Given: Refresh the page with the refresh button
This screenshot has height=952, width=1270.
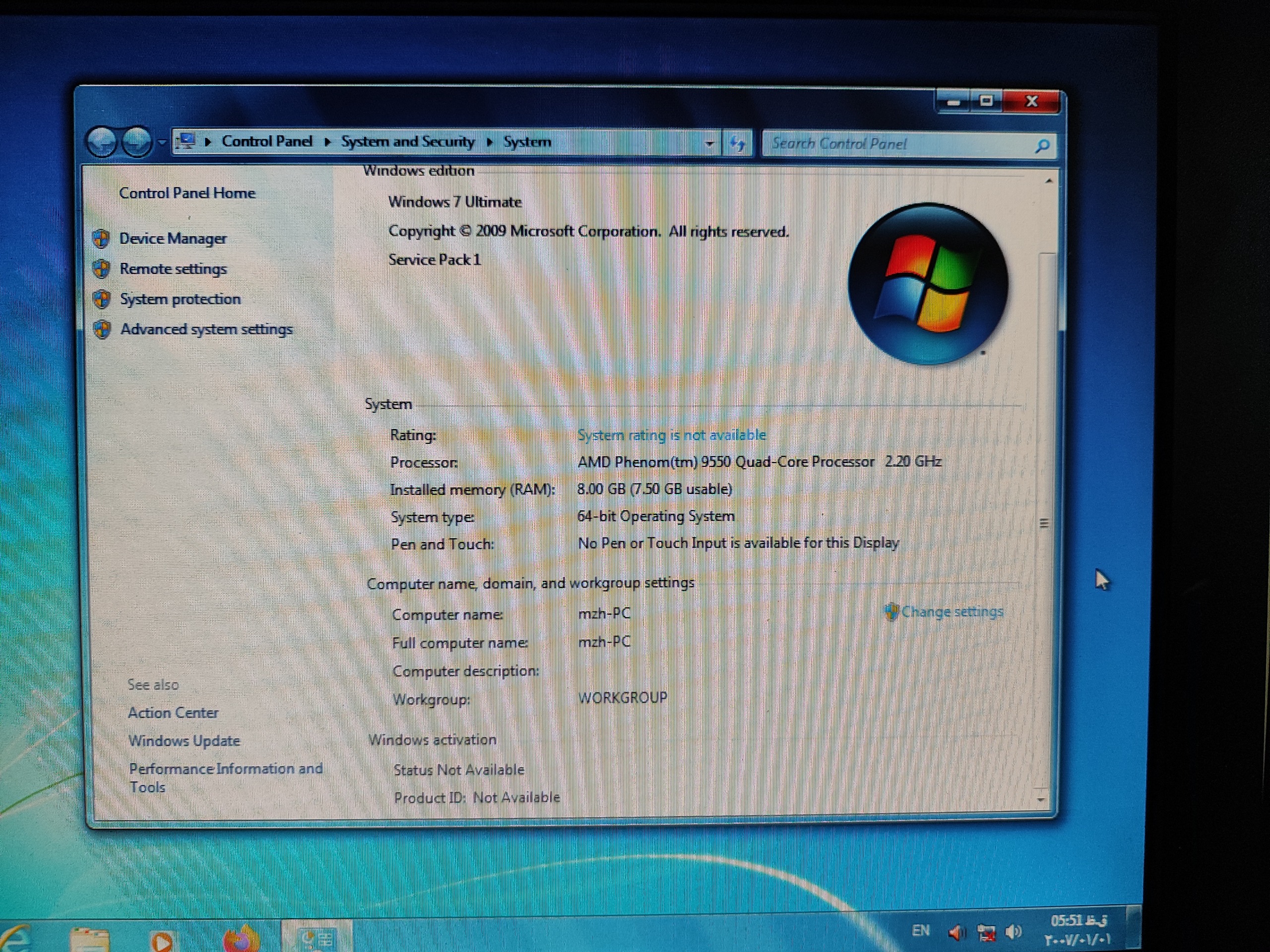Looking at the screenshot, I should 738,143.
